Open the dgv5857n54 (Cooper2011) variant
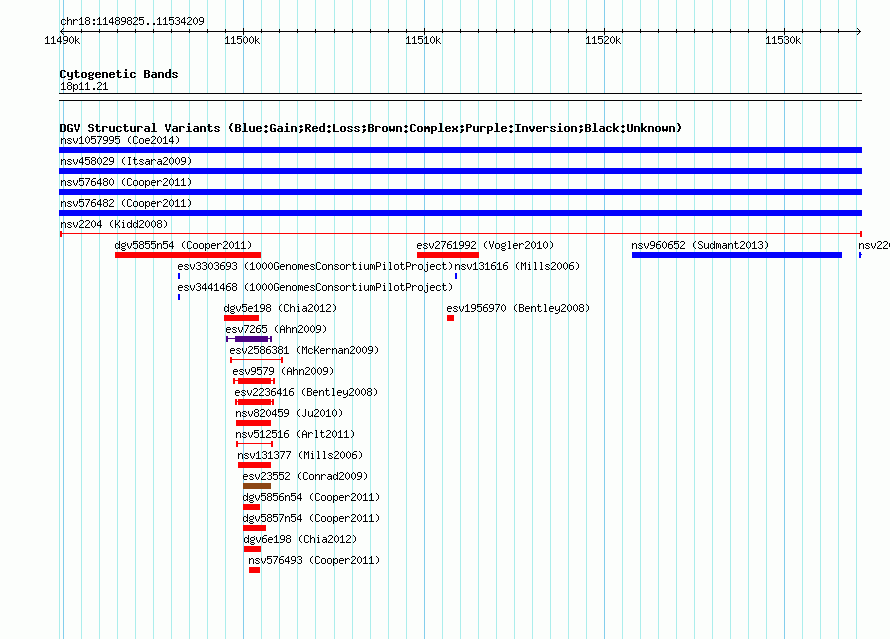Viewport: 890px width, 639px height. pyautogui.click(x=254, y=528)
